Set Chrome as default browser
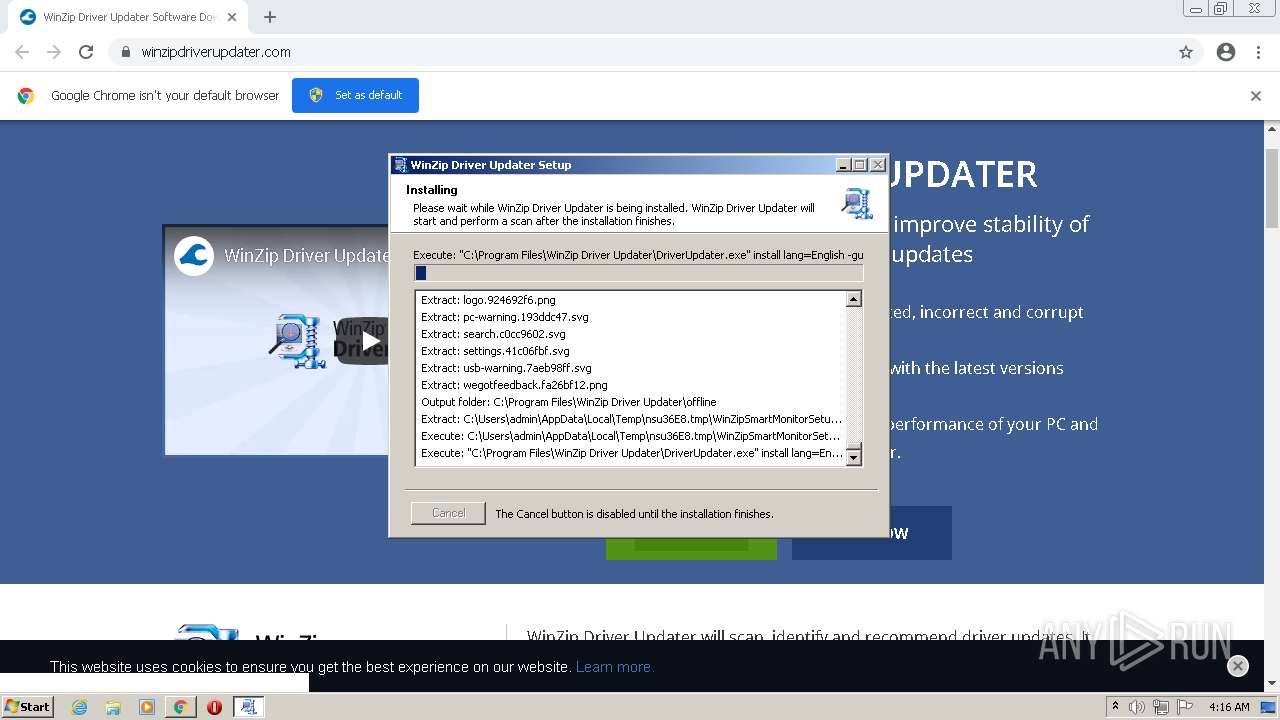 click(355, 95)
